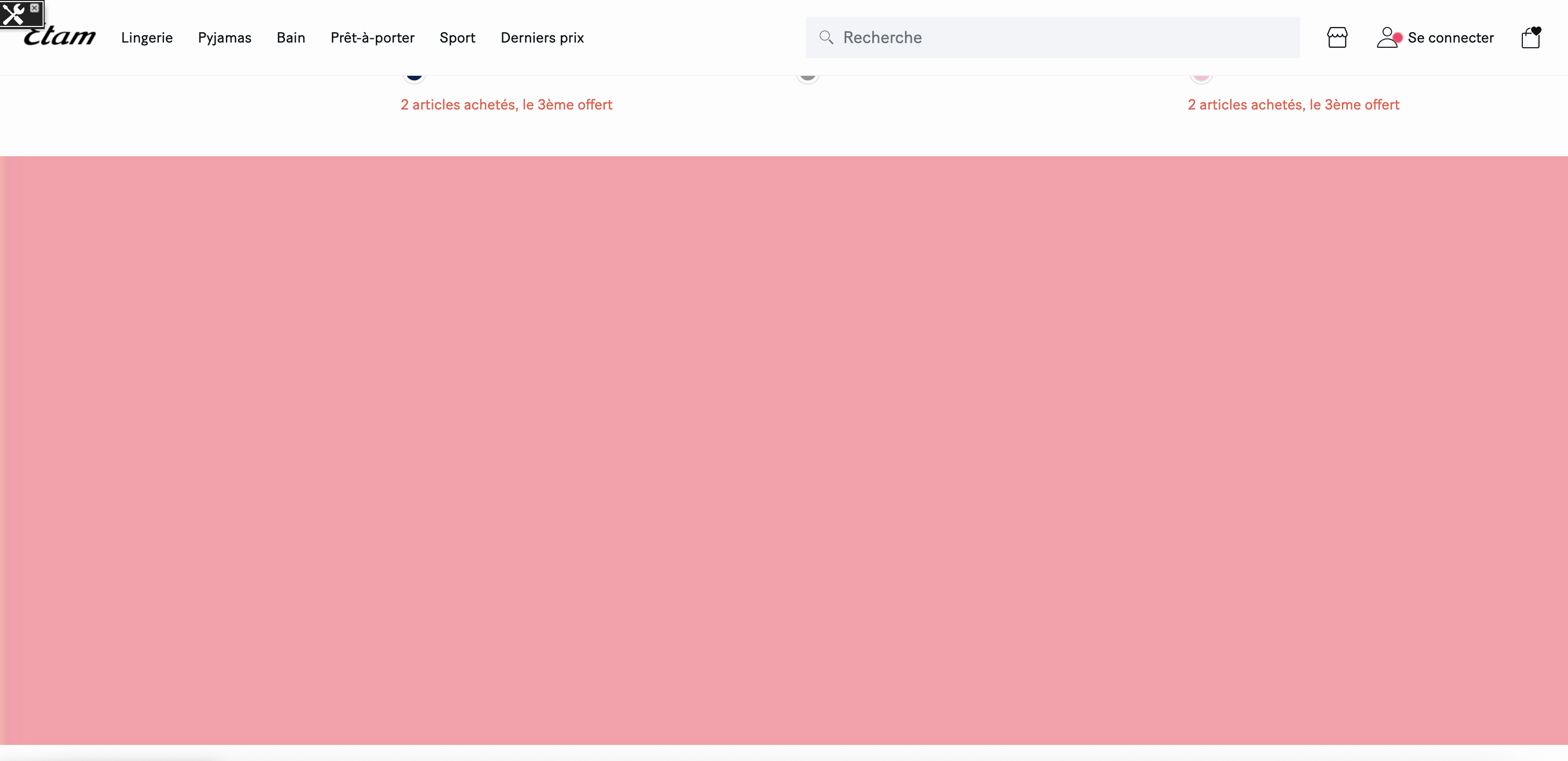Click the magnifying glass search icon

click(x=826, y=38)
